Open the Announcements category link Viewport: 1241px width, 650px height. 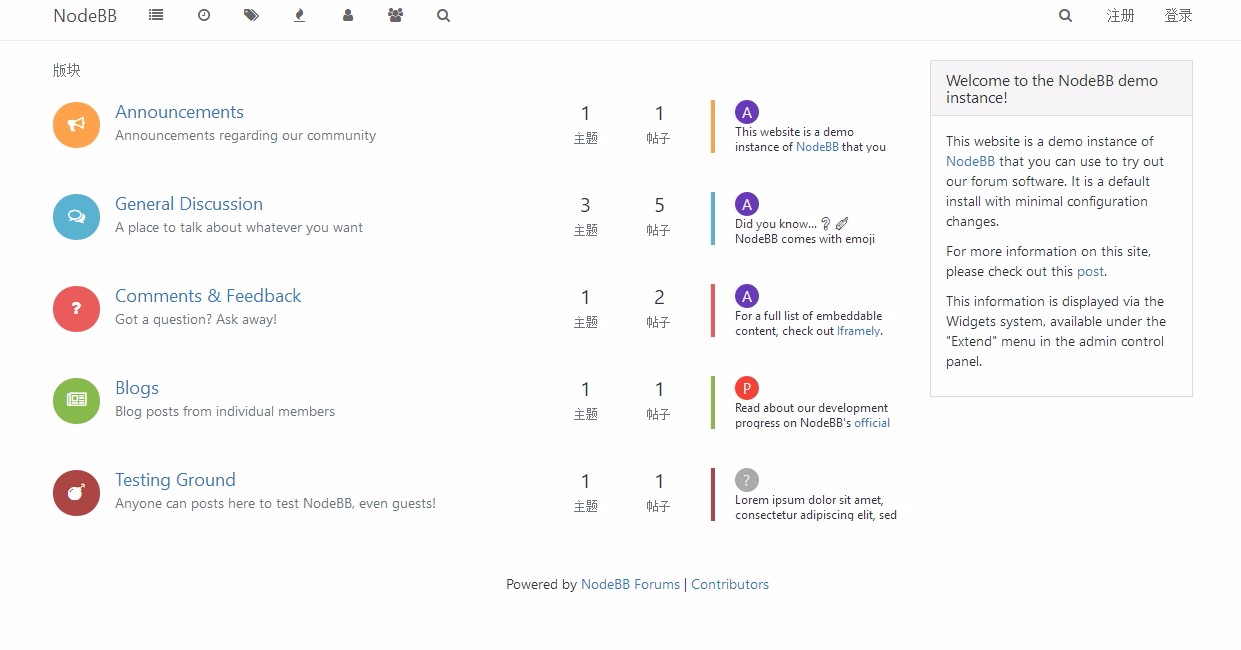click(179, 112)
